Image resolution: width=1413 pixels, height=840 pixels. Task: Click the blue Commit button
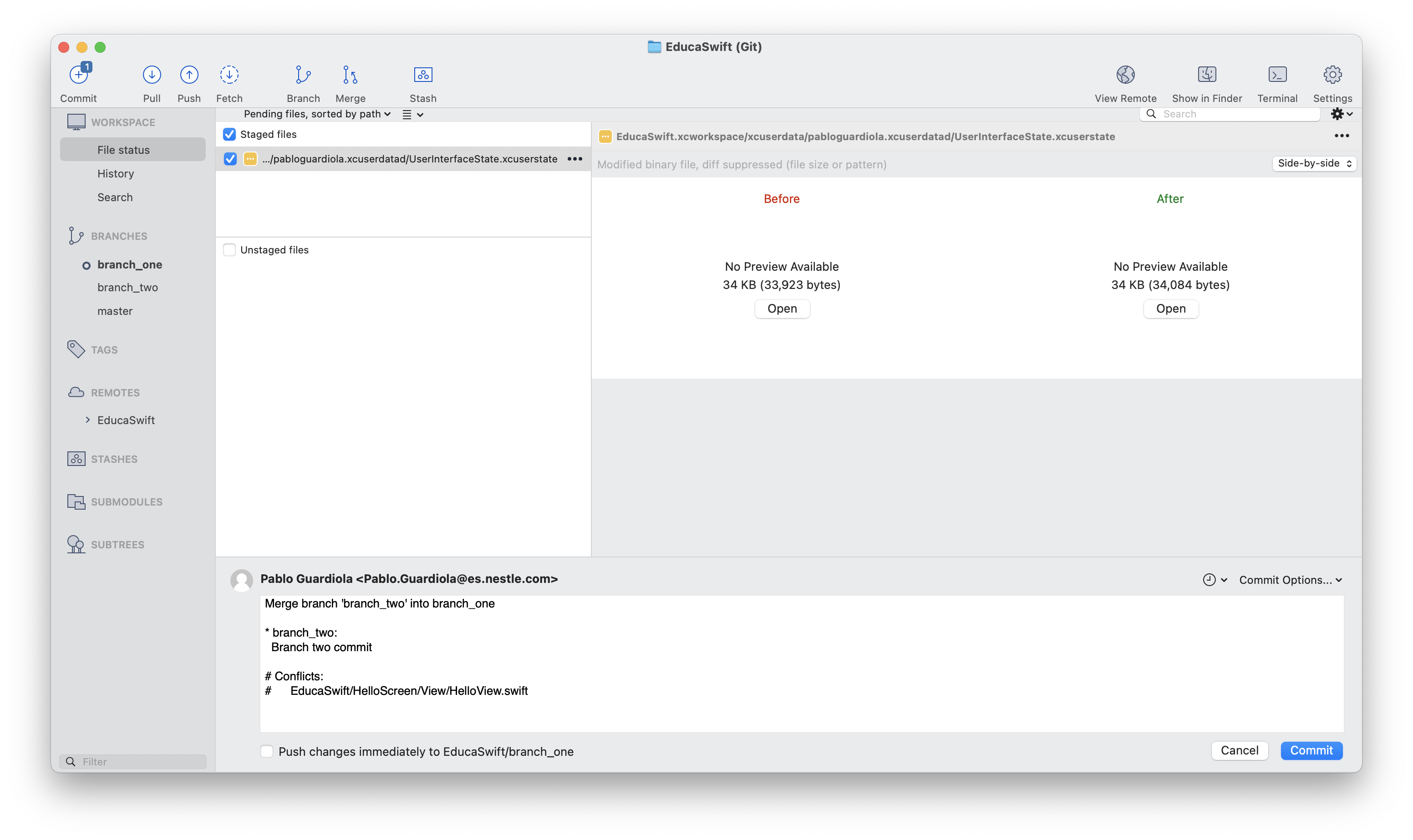tap(1311, 750)
